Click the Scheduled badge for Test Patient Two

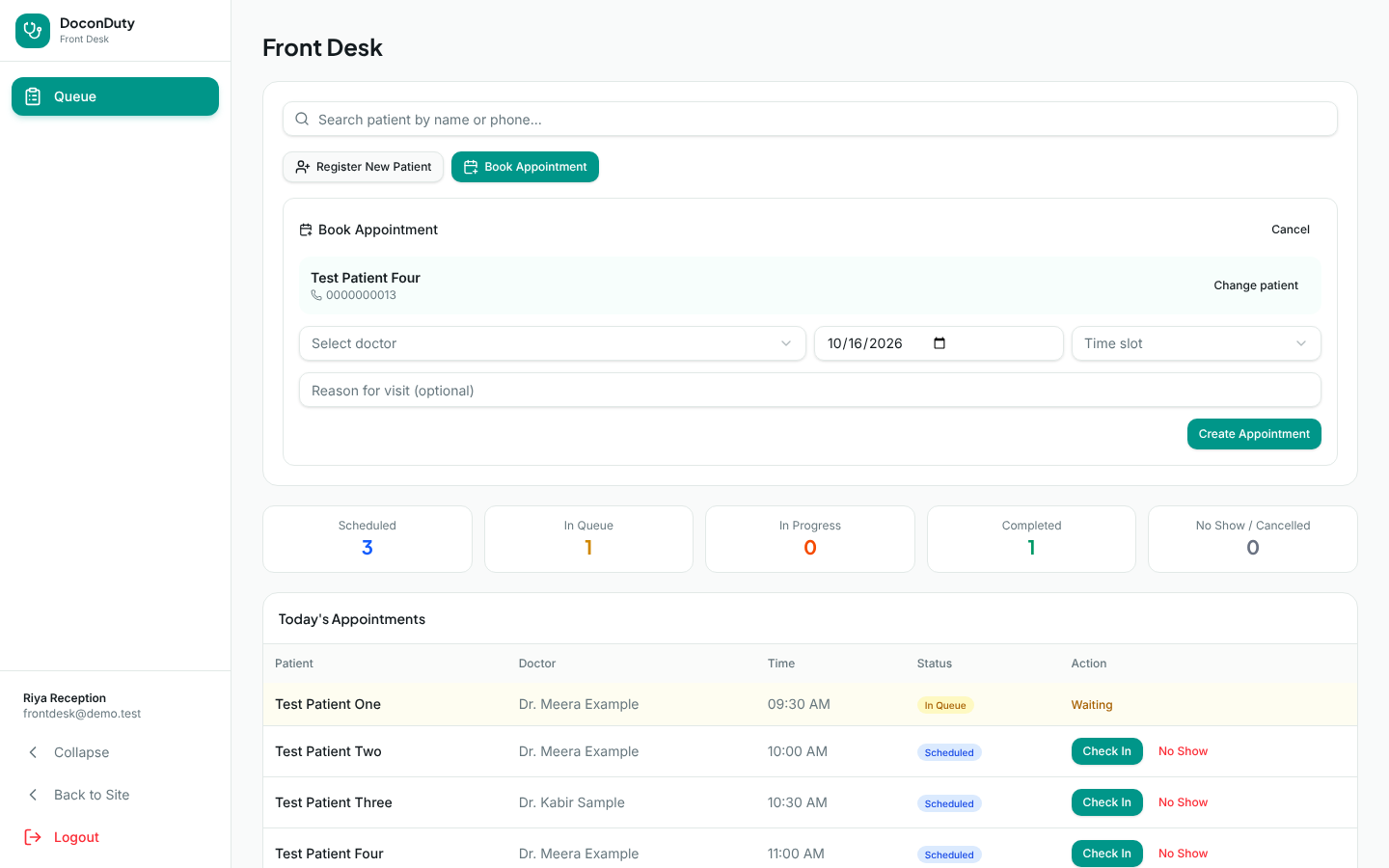[949, 752]
